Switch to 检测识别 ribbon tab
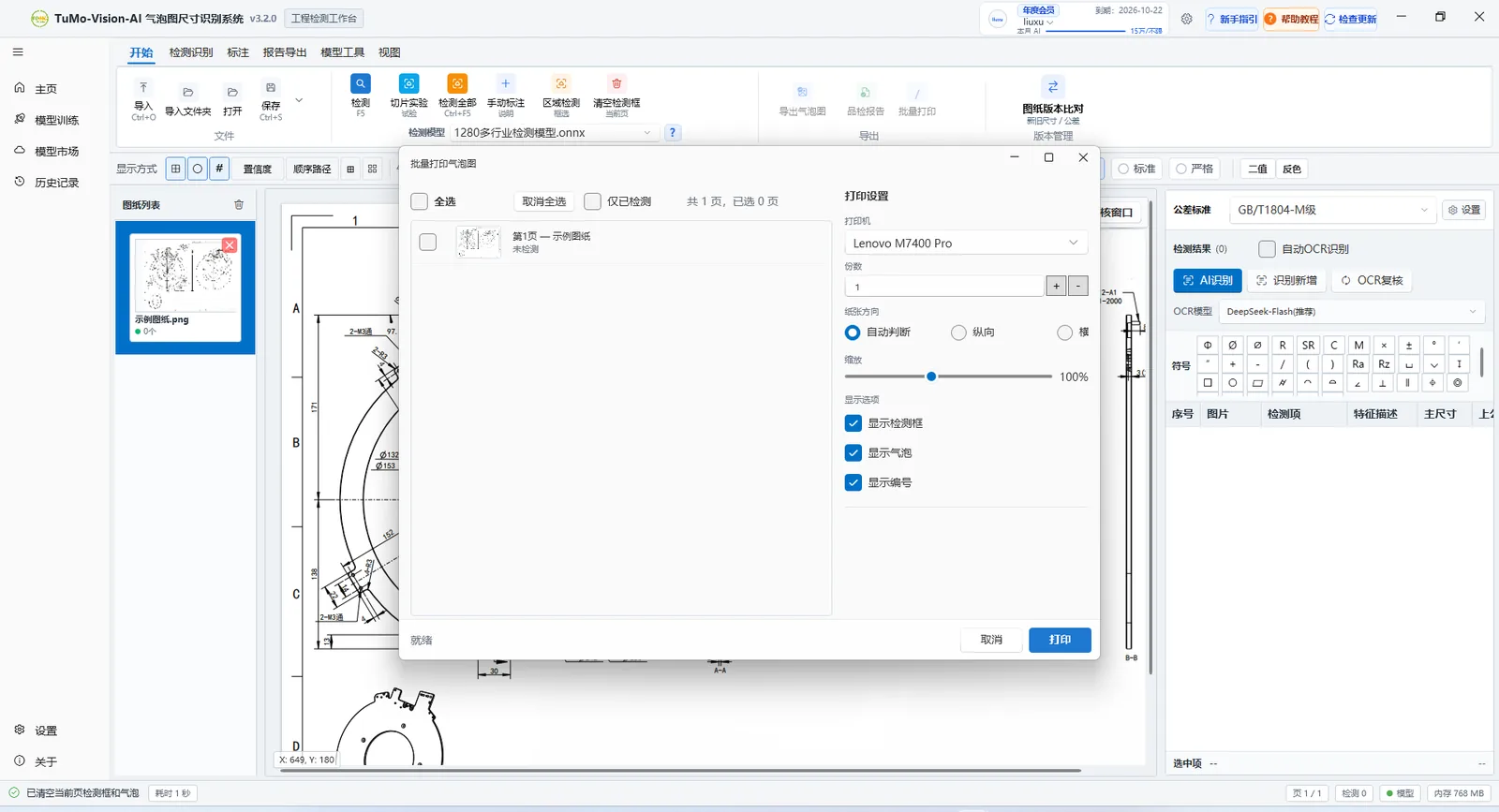Image resolution: width=1499 pixels, height=812 pixels. tap(191, 52)
